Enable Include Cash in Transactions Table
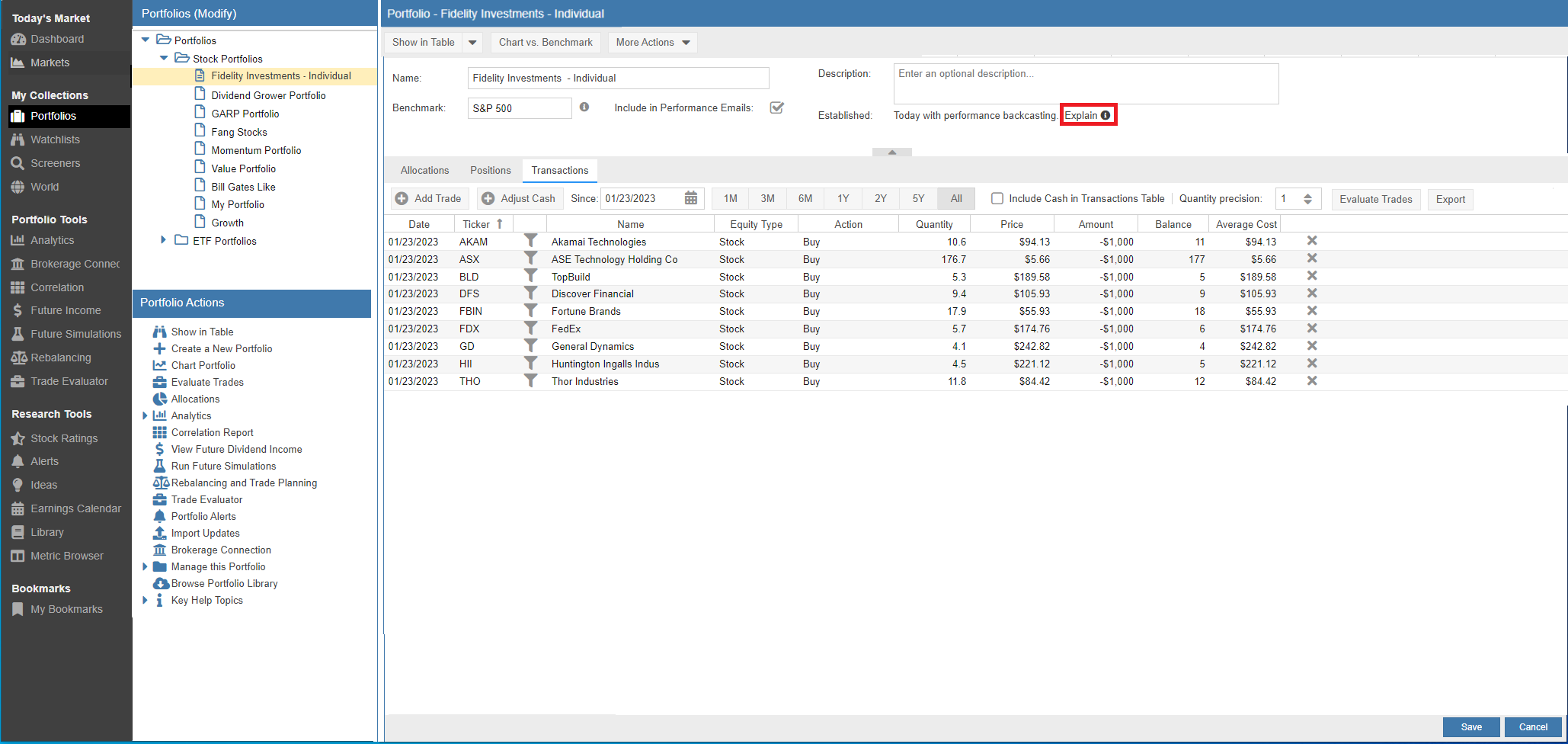Image resolution: width=1568 pixels, height=744 pixels. click(997, 198)
